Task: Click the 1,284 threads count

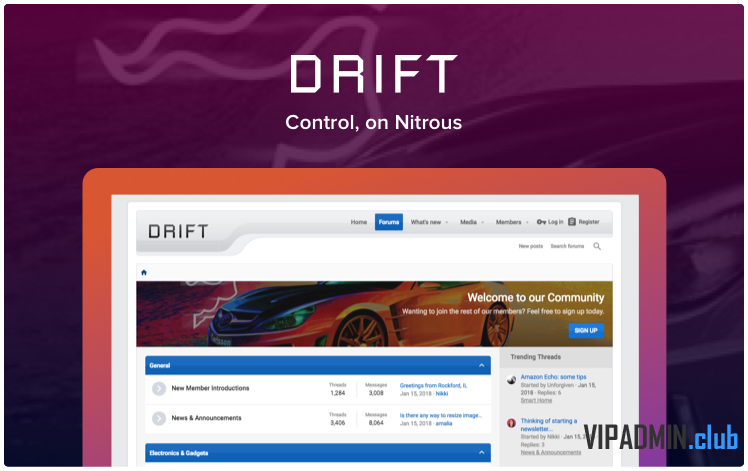Action: pyautogui.click(x=337, y=393)
